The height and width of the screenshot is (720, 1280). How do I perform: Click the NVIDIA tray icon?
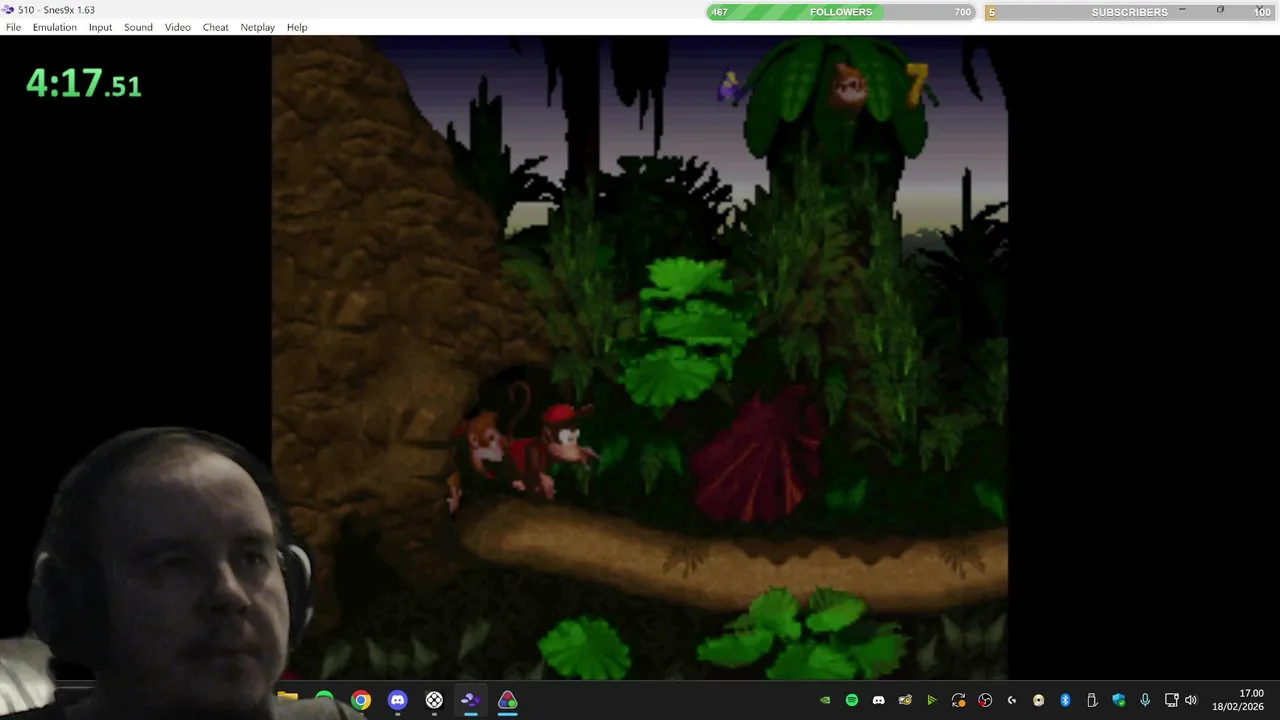click(825, 700)
